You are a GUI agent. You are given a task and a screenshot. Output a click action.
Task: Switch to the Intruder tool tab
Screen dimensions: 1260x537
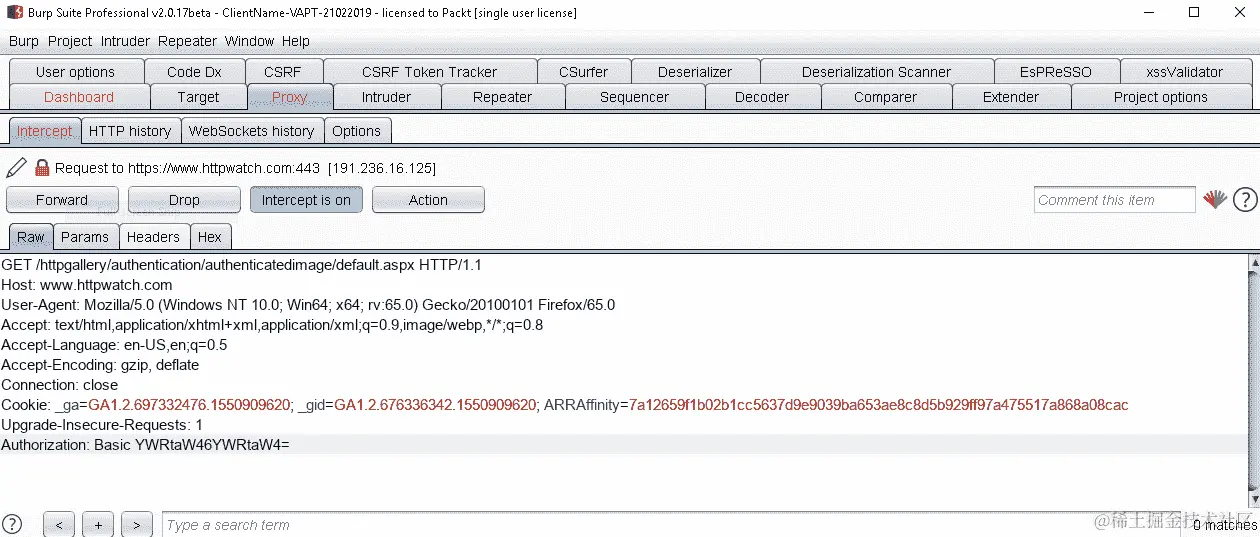tap(386, 97)
